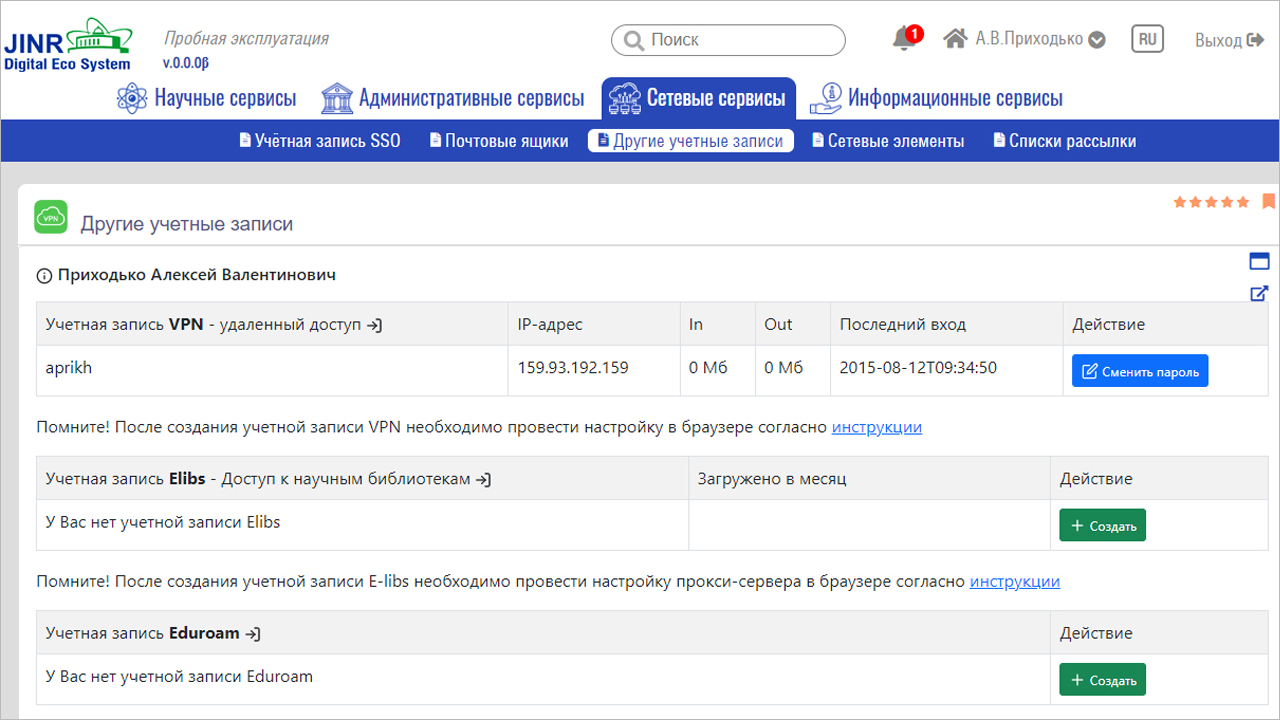Click the JINR Digital Eco System logo
The width and height of the screenshot is (1280, 720).
click(x=68, y=45)
